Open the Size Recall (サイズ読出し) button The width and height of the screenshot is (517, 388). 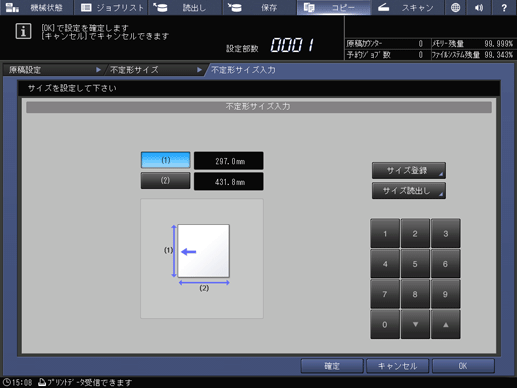(409, 191)
